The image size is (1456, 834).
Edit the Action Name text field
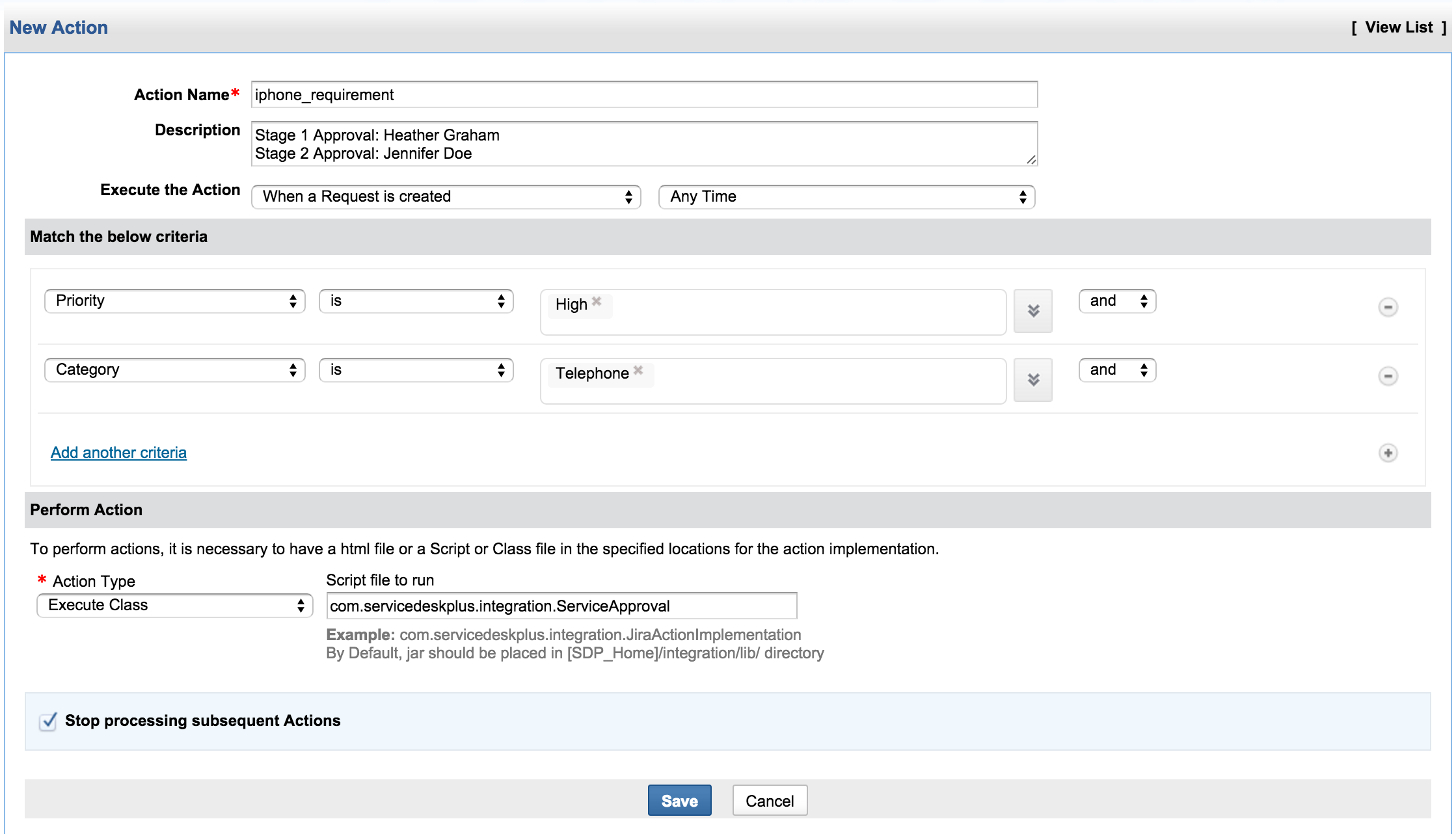643,94
